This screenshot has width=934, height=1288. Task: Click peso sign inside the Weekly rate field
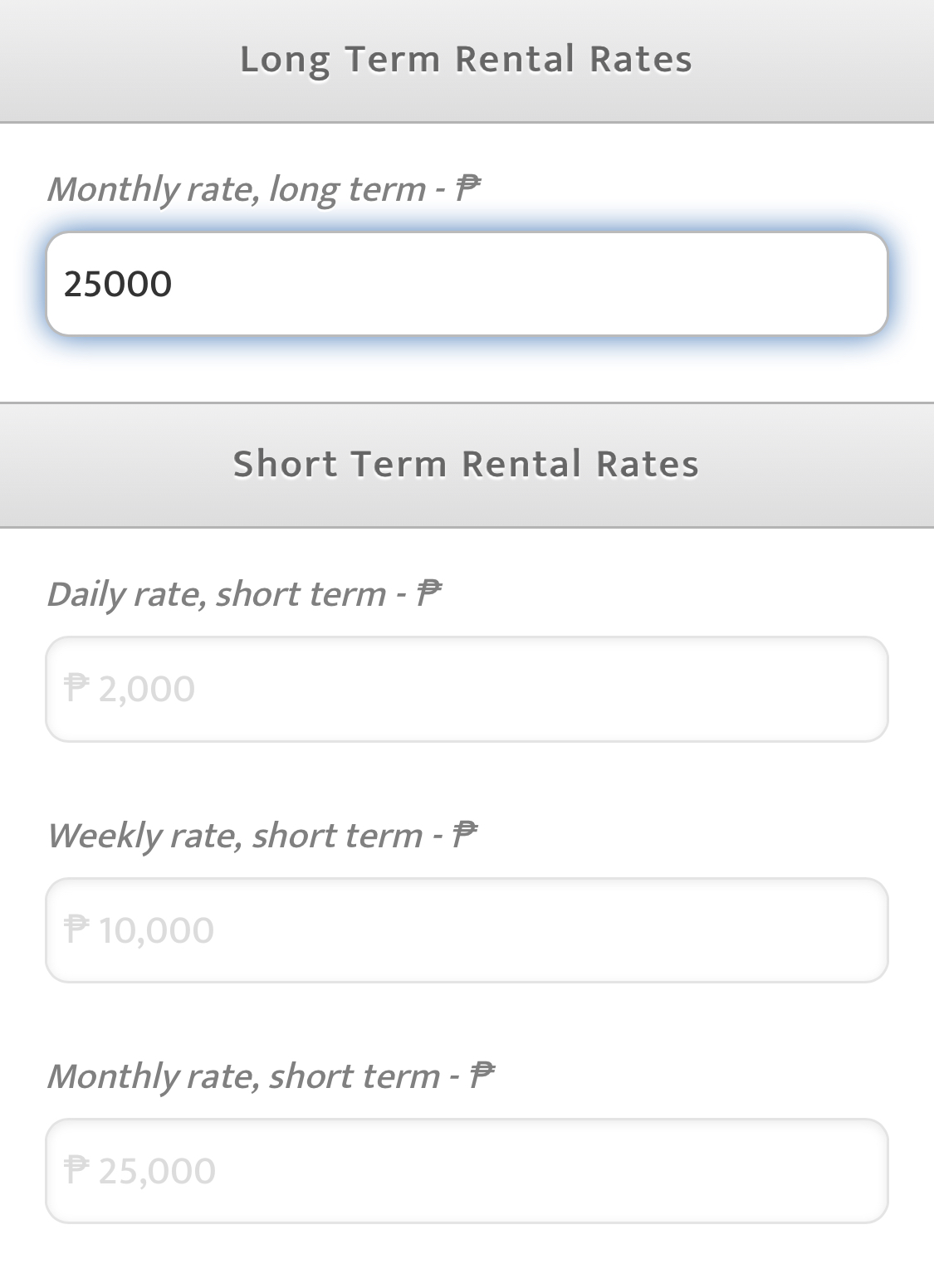click(76, 929)
